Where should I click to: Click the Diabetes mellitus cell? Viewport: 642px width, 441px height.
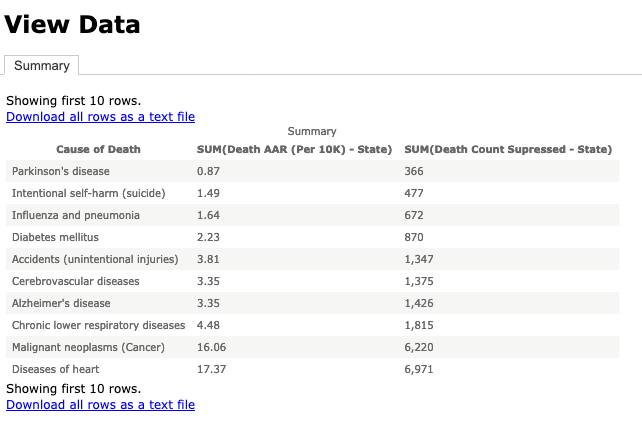55,237
